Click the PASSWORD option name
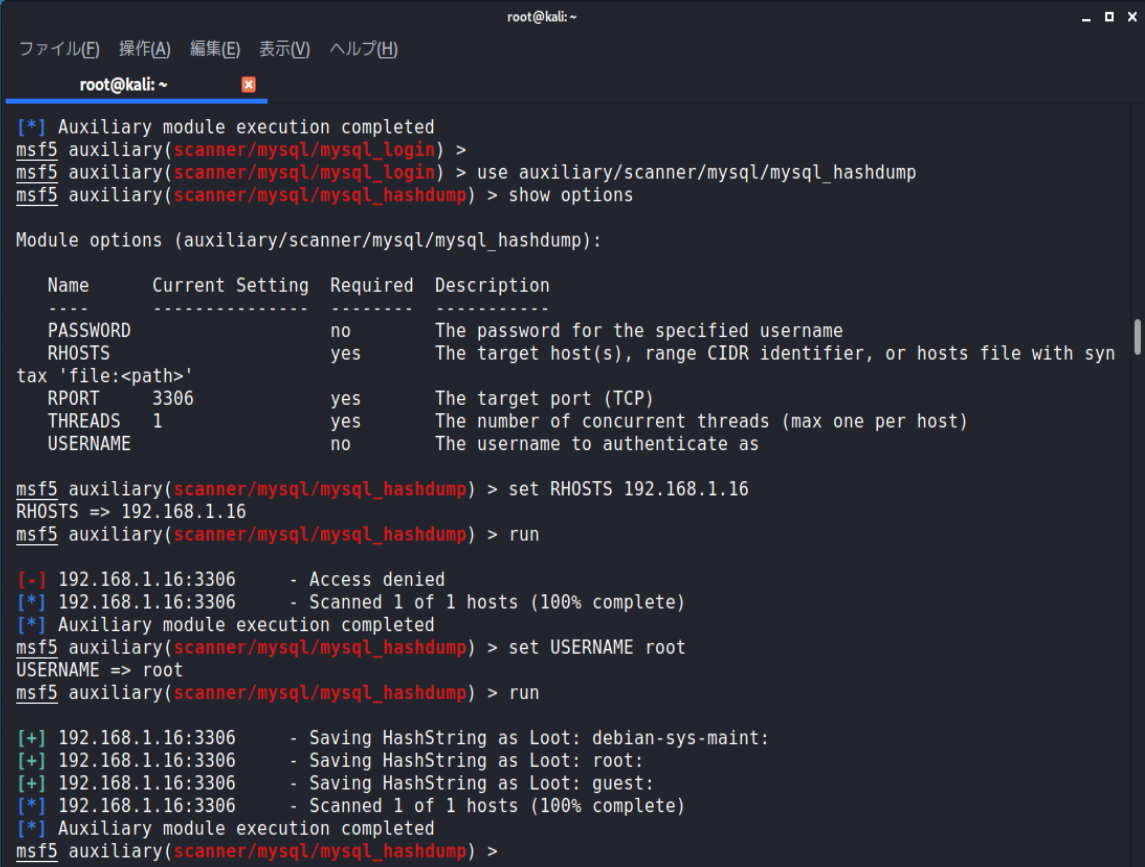This screenshot has width=1145, height=867. [x=89, y=331]
